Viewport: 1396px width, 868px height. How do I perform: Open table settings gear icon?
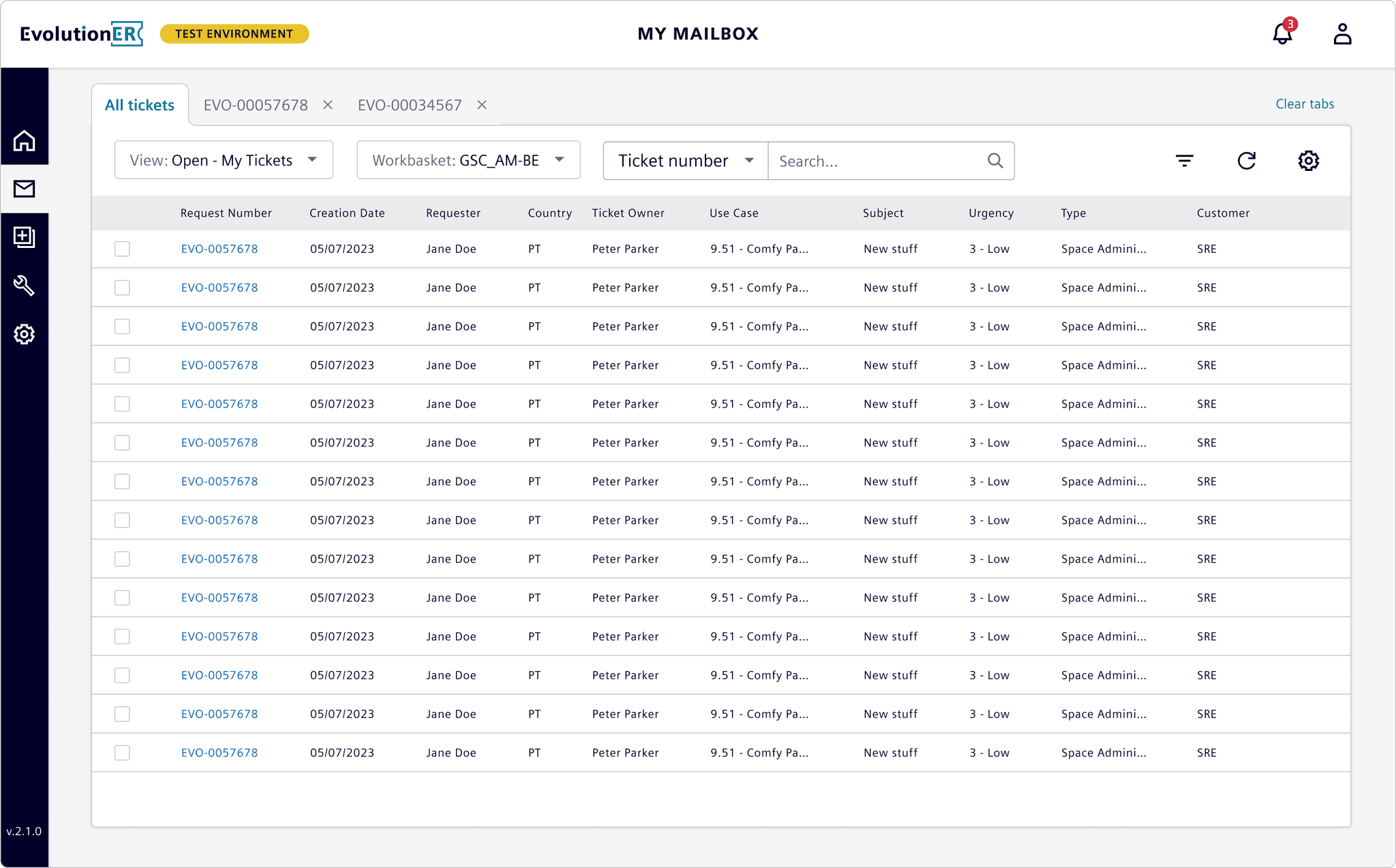pyautogui.click(x=1308, y=161)
